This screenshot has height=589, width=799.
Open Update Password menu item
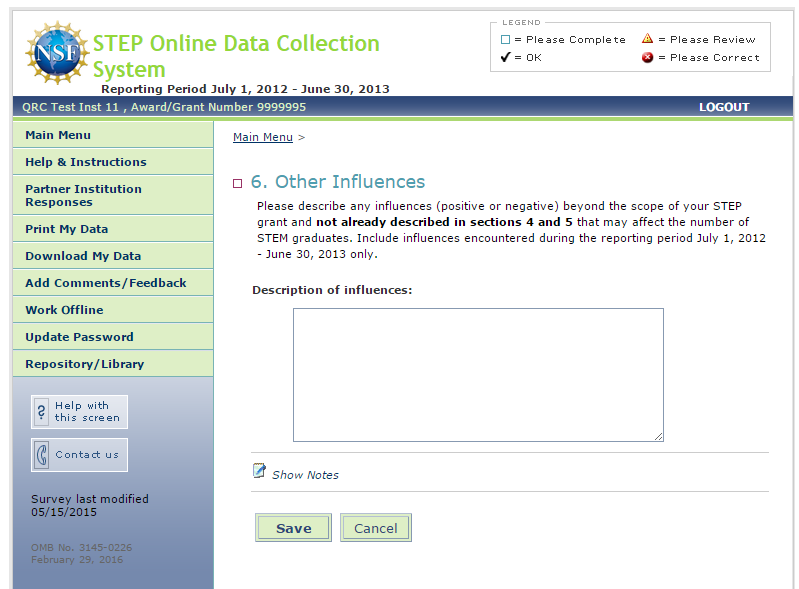113,337
